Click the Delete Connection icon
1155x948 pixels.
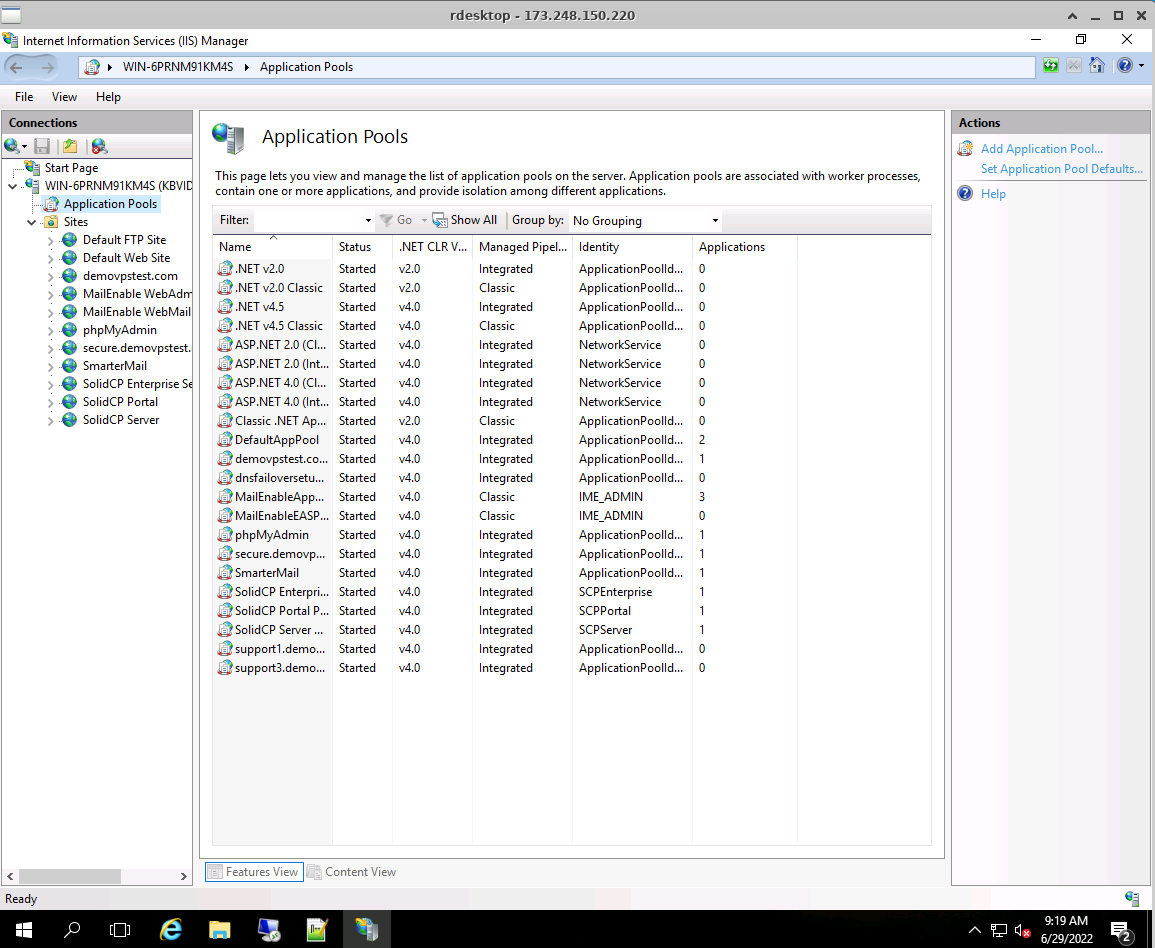(99, 146)
